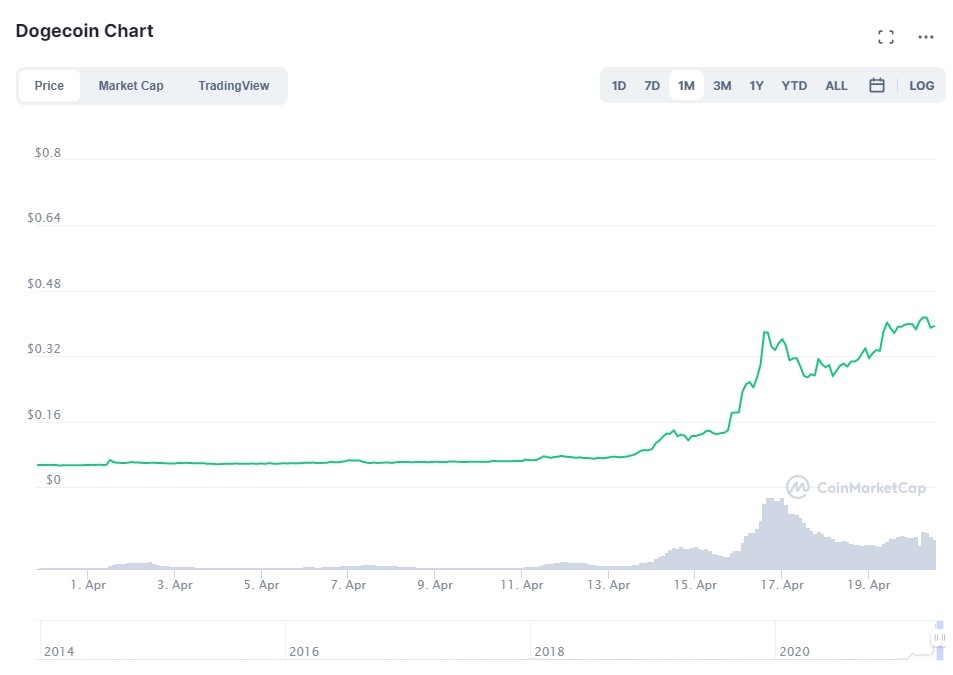This screenshot has width=953, height=675.
Task: Open the fullscreen chart view icon
Action: pos(886,37)
